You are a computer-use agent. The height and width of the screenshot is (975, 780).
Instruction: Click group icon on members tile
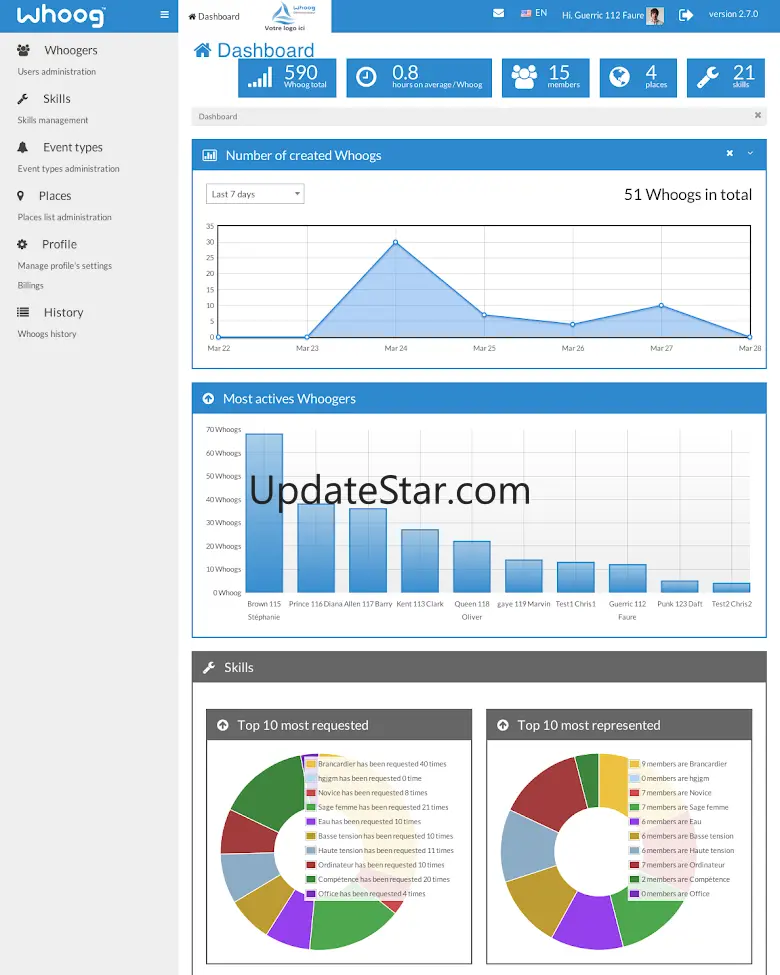[524, 77]
